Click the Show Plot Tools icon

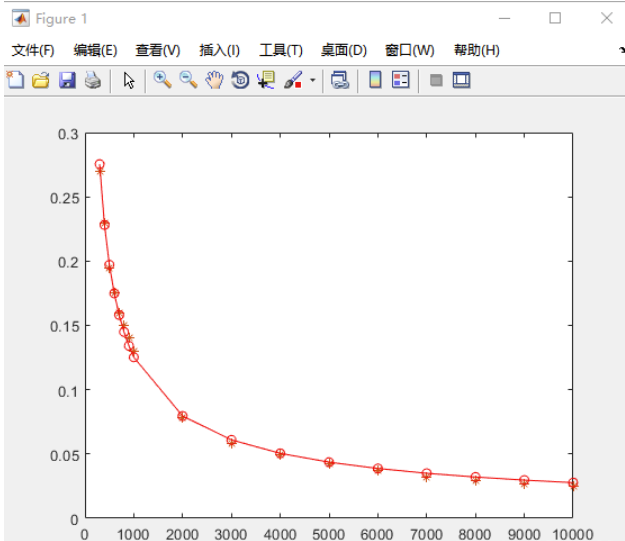[x=461, y=80]
